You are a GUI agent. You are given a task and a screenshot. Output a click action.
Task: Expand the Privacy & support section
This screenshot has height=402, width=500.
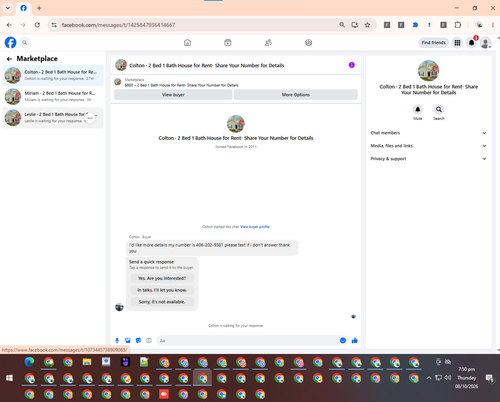[x=428, y=159]
